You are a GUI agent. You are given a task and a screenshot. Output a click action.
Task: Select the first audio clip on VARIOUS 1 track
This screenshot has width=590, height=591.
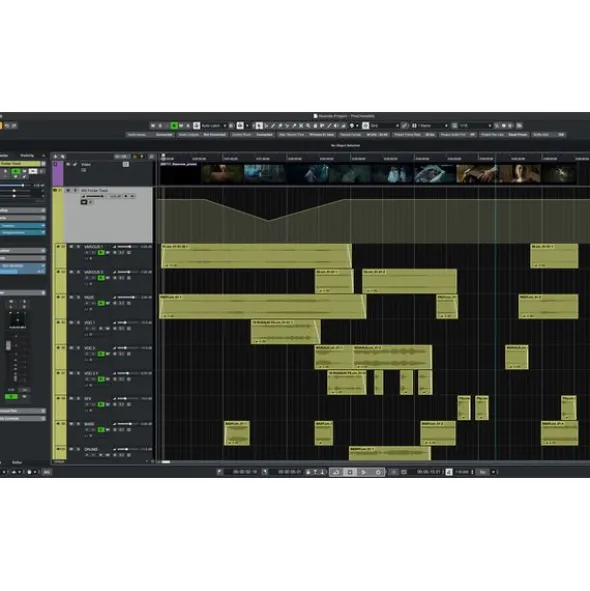(x=256, y=256)
